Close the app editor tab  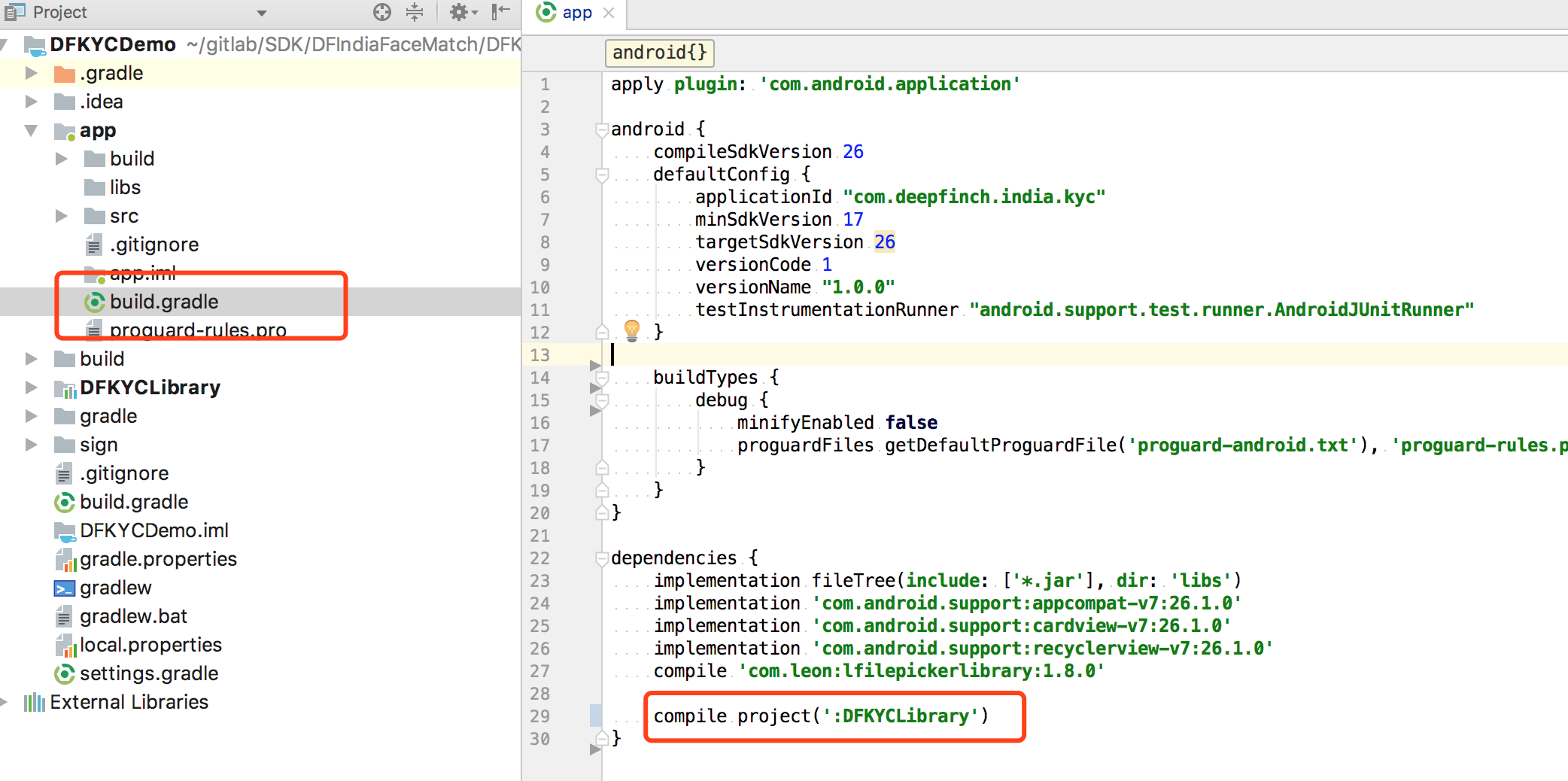click(609, 13)
